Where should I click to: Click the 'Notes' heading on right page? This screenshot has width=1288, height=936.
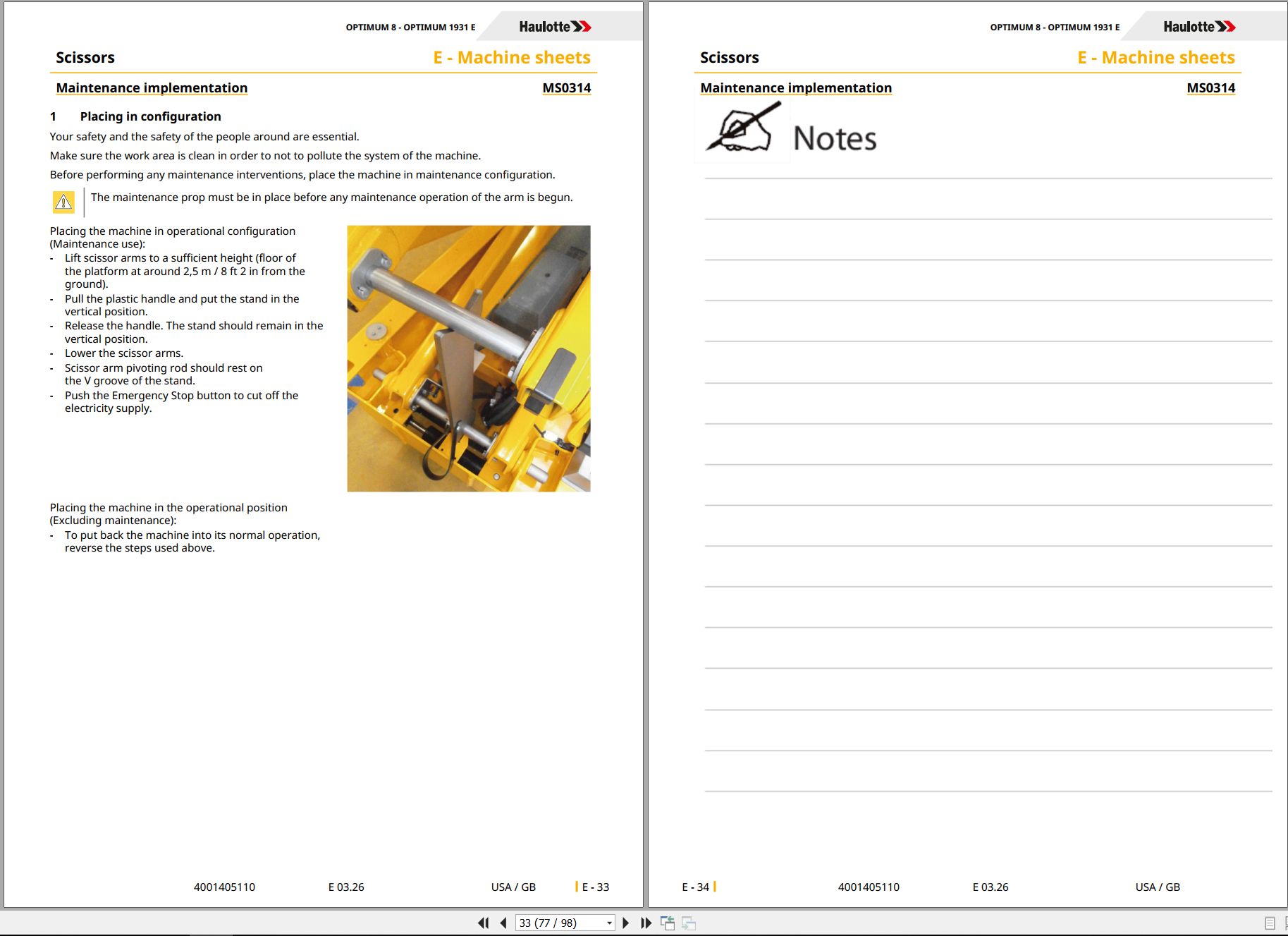835,138
